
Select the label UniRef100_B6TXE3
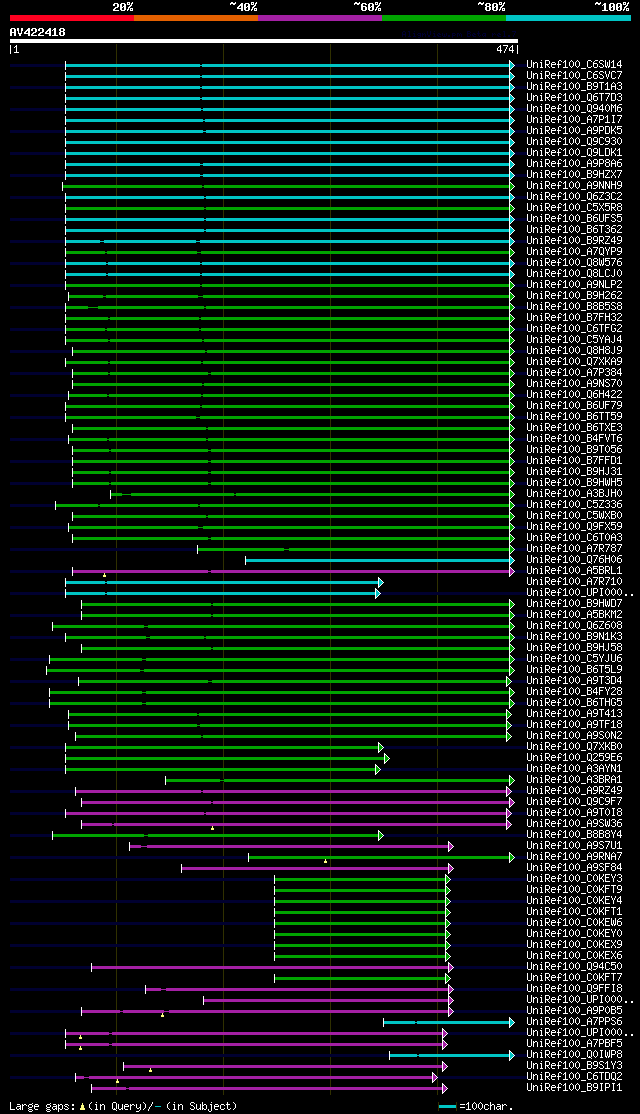click(x=575, y=428)
